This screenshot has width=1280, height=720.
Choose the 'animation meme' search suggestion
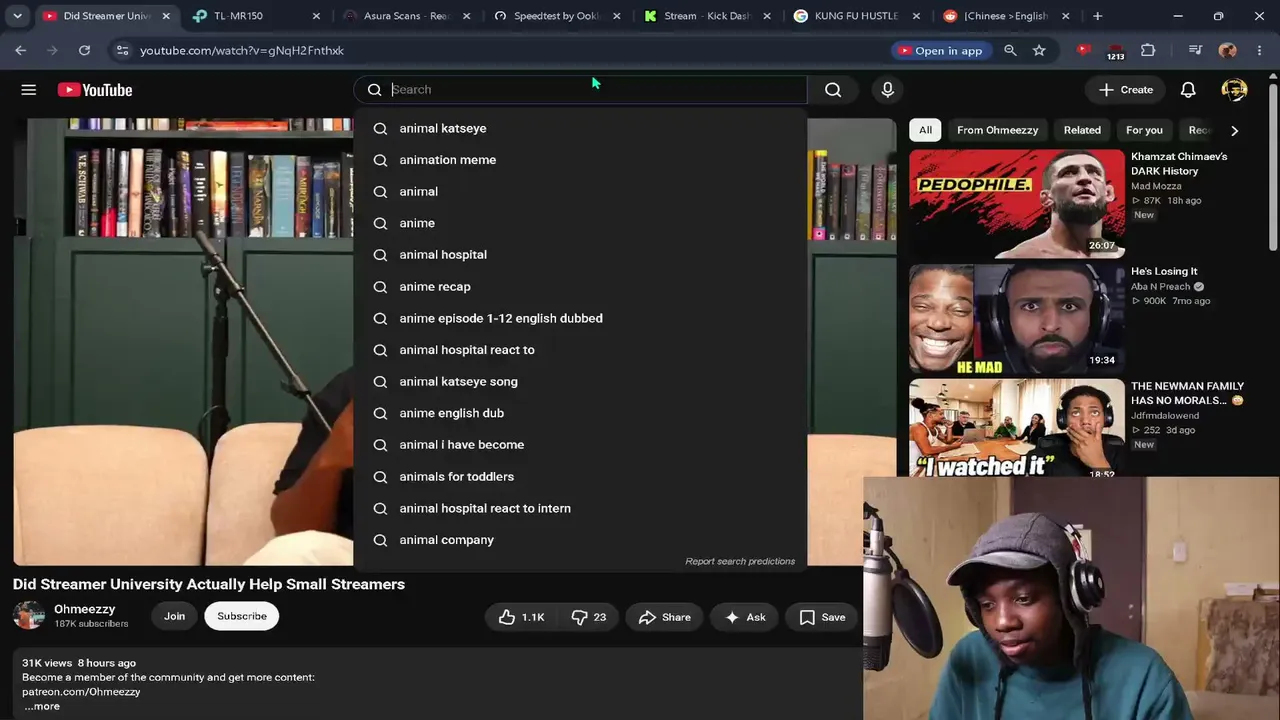coord(580,160)
